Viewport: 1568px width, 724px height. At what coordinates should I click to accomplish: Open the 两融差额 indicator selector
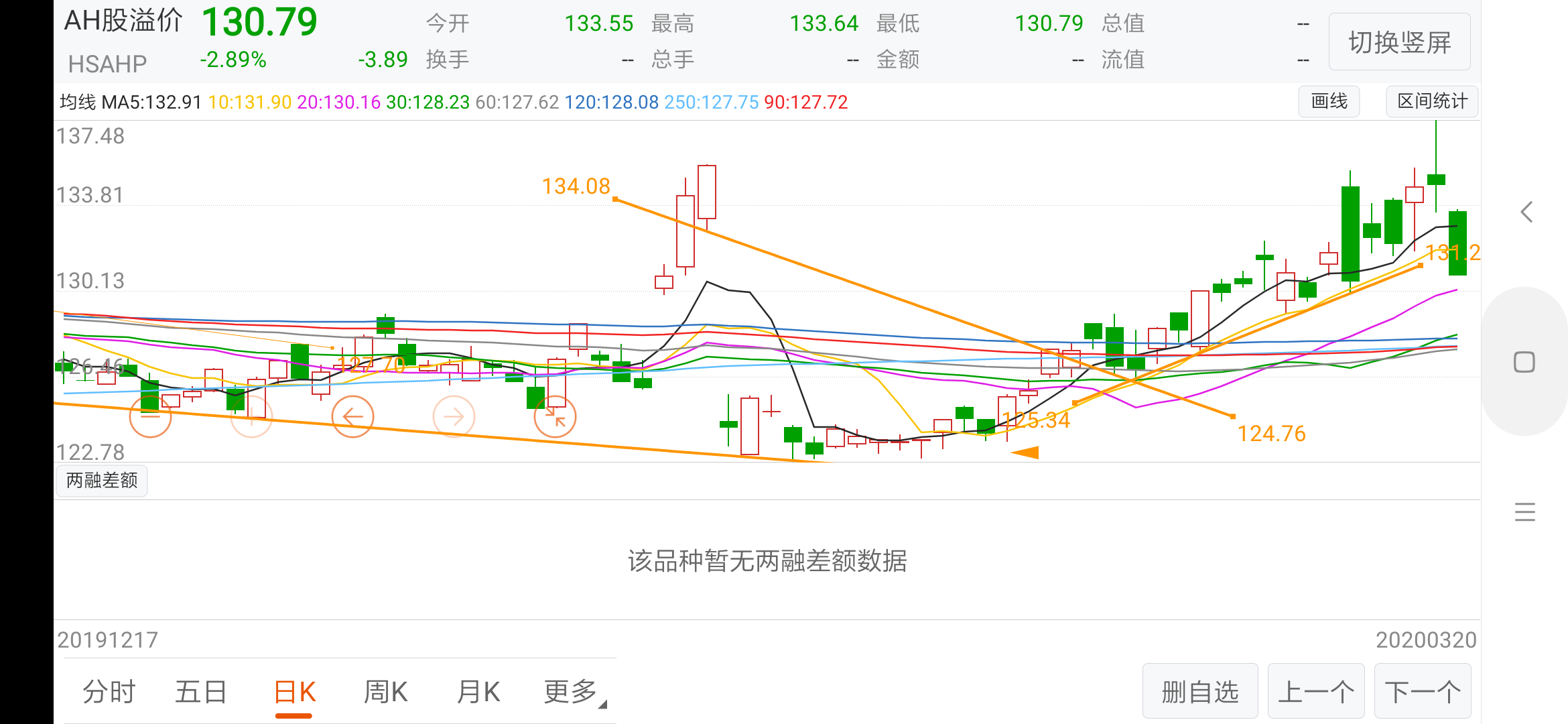tap(102, 481)
